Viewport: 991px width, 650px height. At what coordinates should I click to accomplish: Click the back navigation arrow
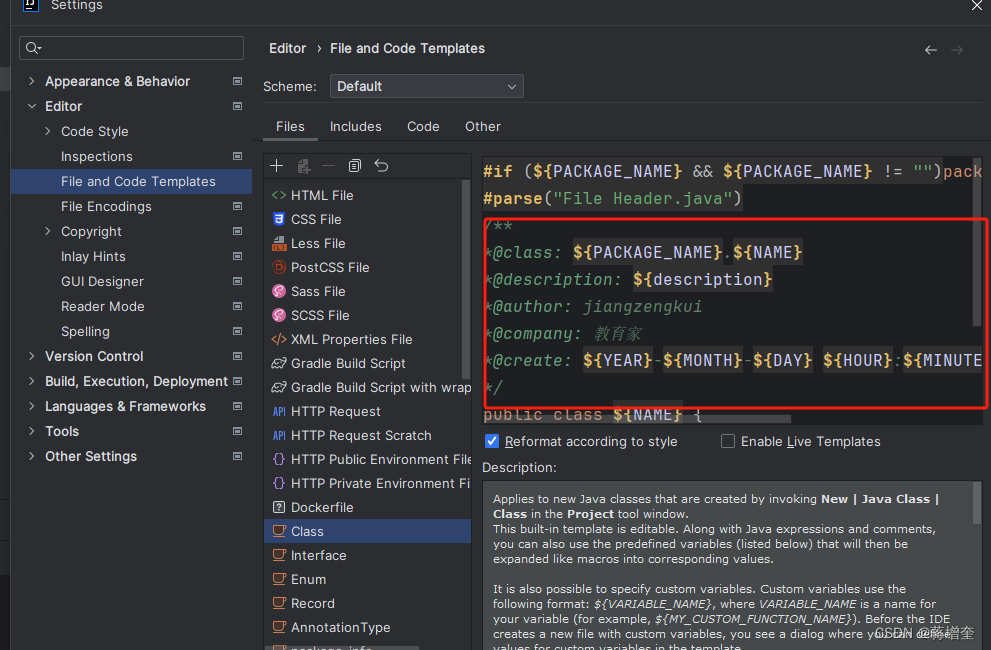tap(930, 50)
